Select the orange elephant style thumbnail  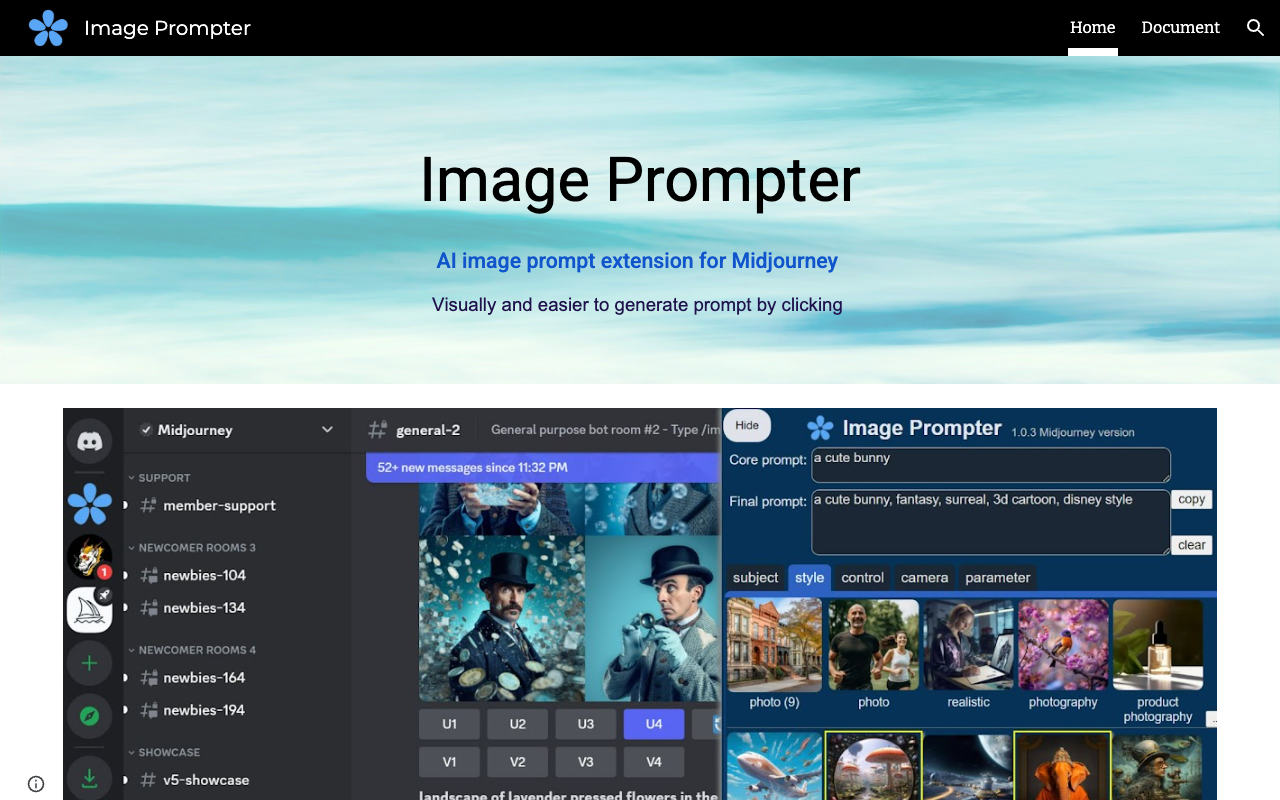1063,766
